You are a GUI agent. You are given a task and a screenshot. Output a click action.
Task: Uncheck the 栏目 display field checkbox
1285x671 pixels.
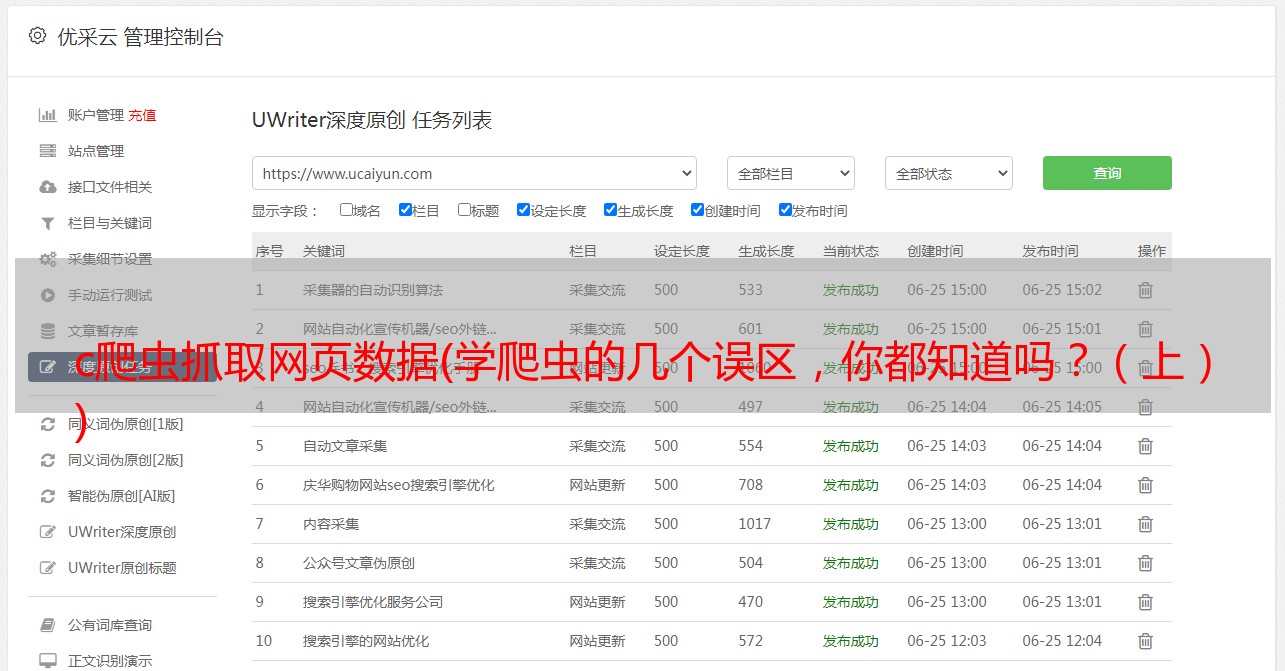click(x=405, y=210)
